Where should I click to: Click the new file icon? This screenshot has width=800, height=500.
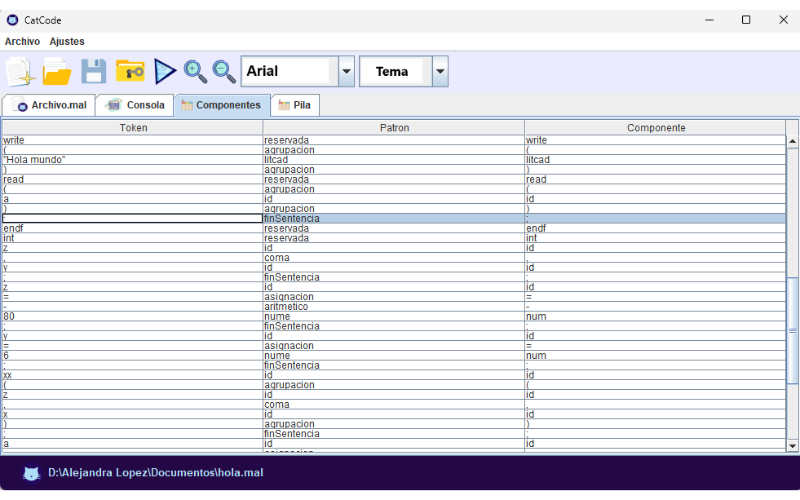(20, 72)
